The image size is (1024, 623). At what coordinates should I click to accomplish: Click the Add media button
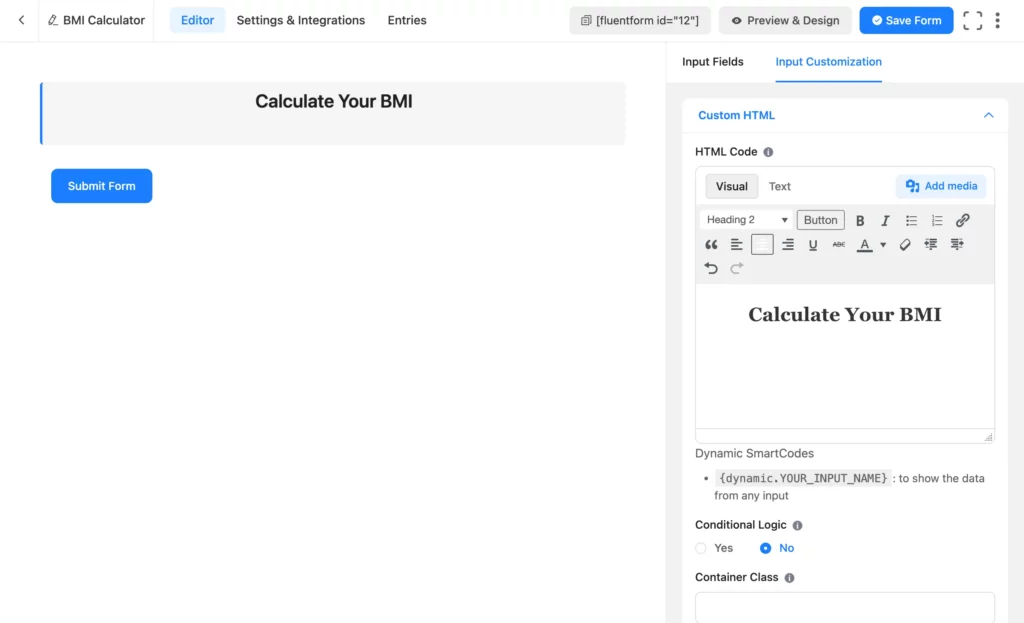[941, 186]
